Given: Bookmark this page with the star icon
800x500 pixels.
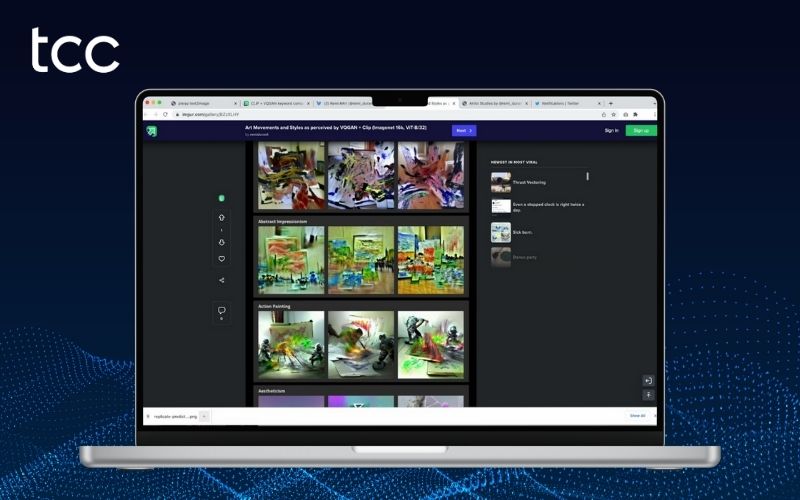Looking at the screenshot, I should (x=614, y=114).
